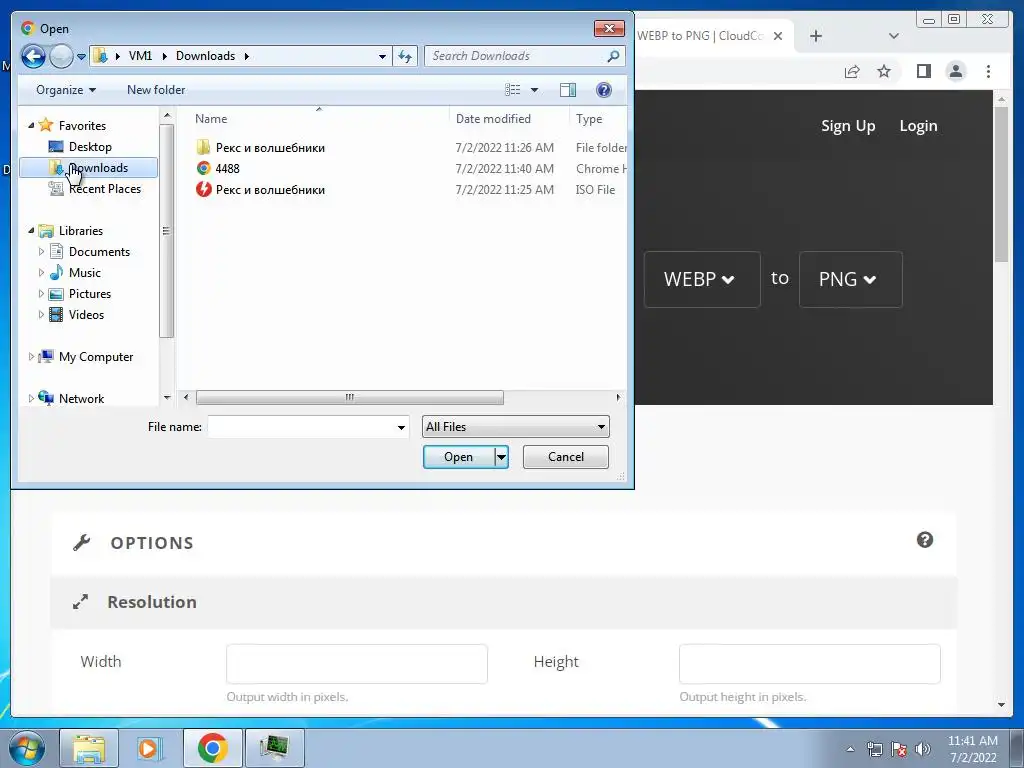The height and width of the screenshot is (768, 1024).
Task: Show the preview pane
Action: (x=568, y=90)
